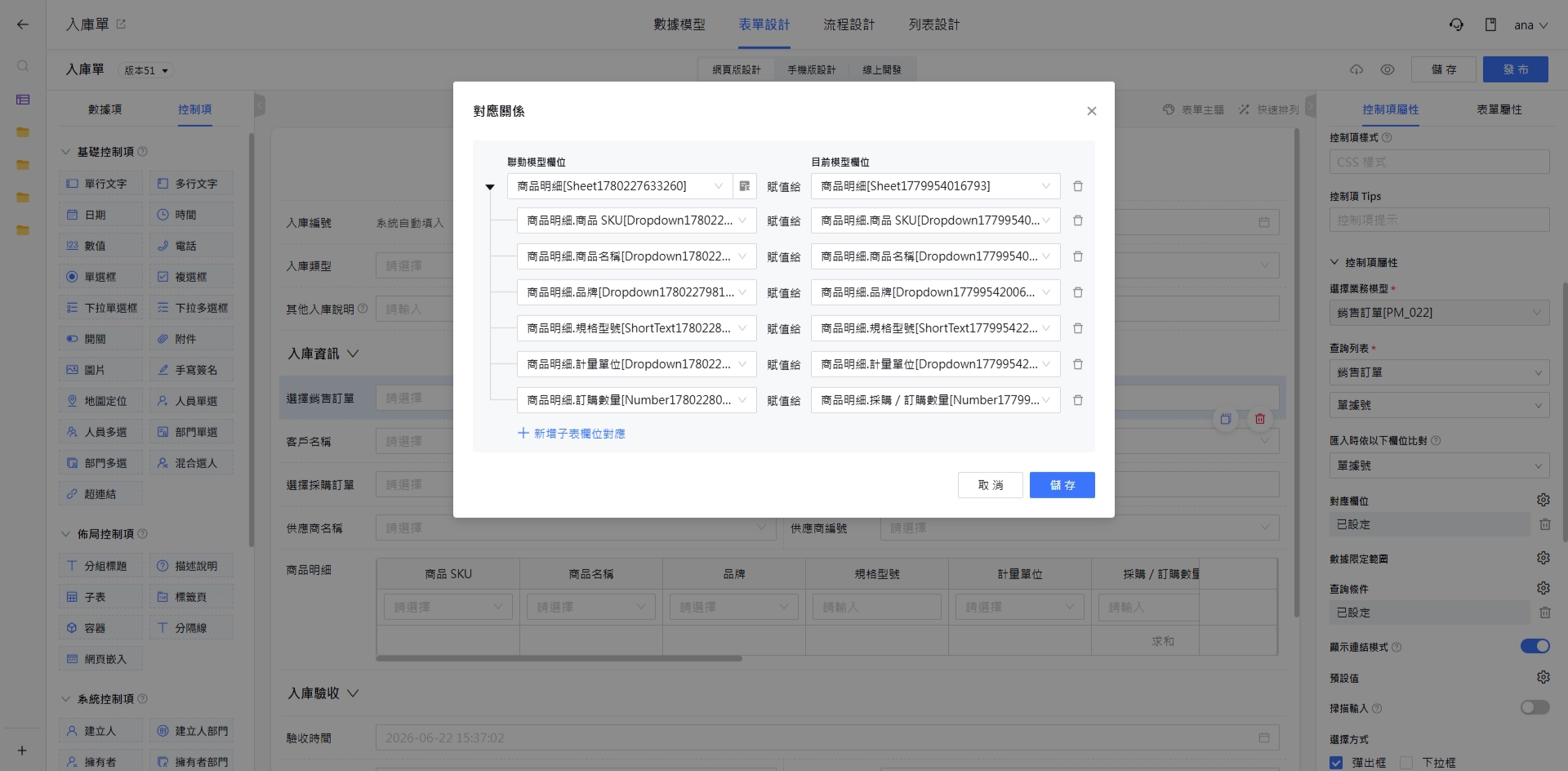1568x771 pixels.
Task: Switch to the 手機版設計 tab
Action: [811, 70]
